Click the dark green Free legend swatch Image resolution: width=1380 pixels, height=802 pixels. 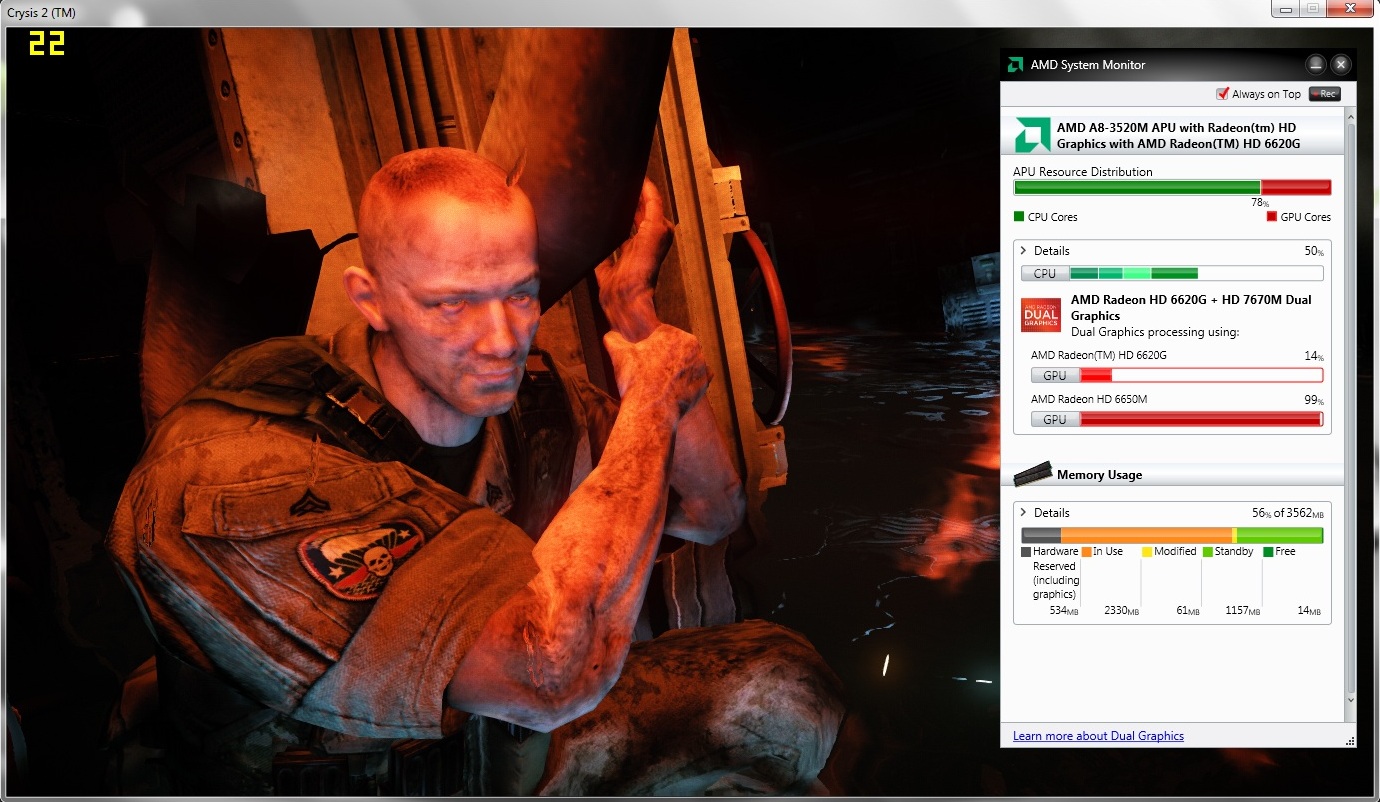point(1268,552)
